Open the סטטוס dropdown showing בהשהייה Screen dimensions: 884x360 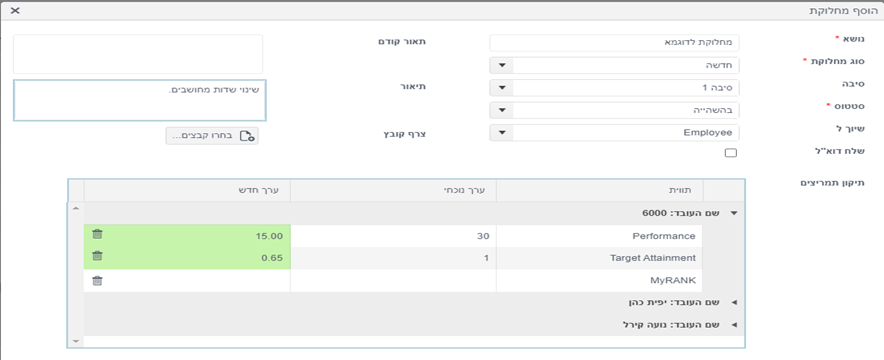point(502,110)
